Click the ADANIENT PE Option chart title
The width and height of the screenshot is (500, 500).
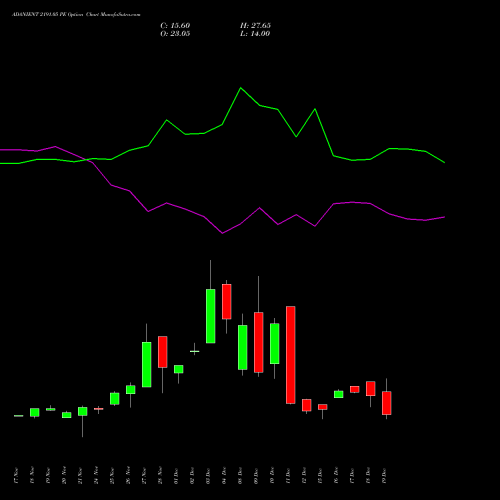[76, 15]
